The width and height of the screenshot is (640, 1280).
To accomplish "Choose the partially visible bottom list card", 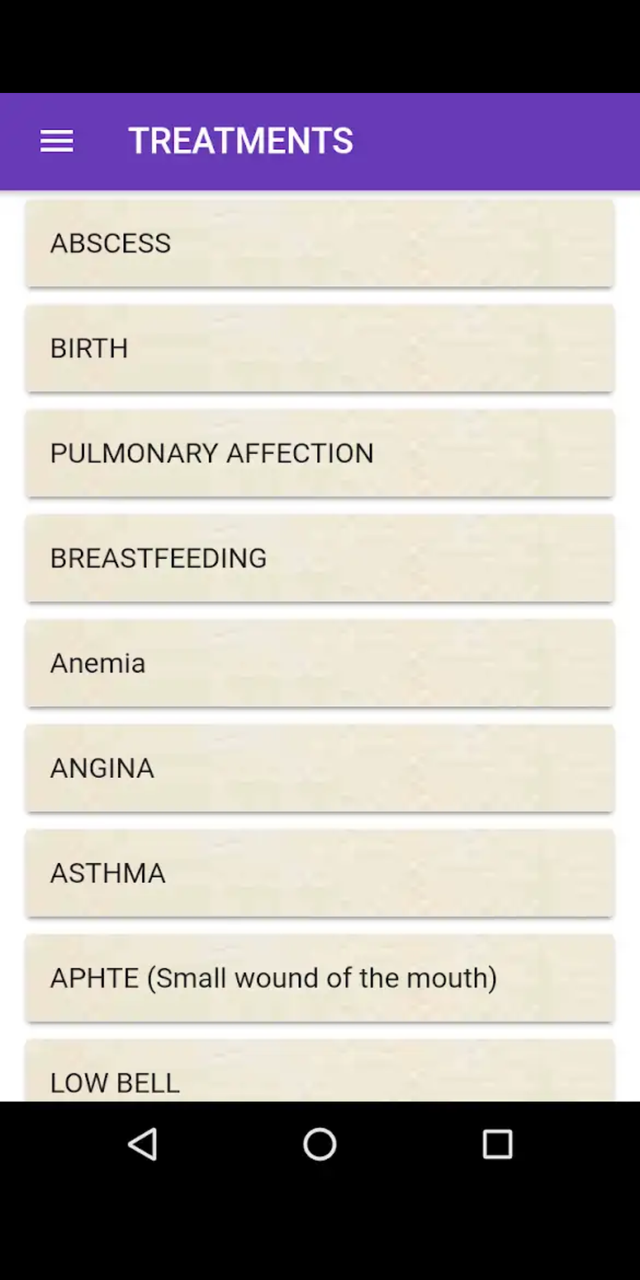I will click(x=320, y=1071).
